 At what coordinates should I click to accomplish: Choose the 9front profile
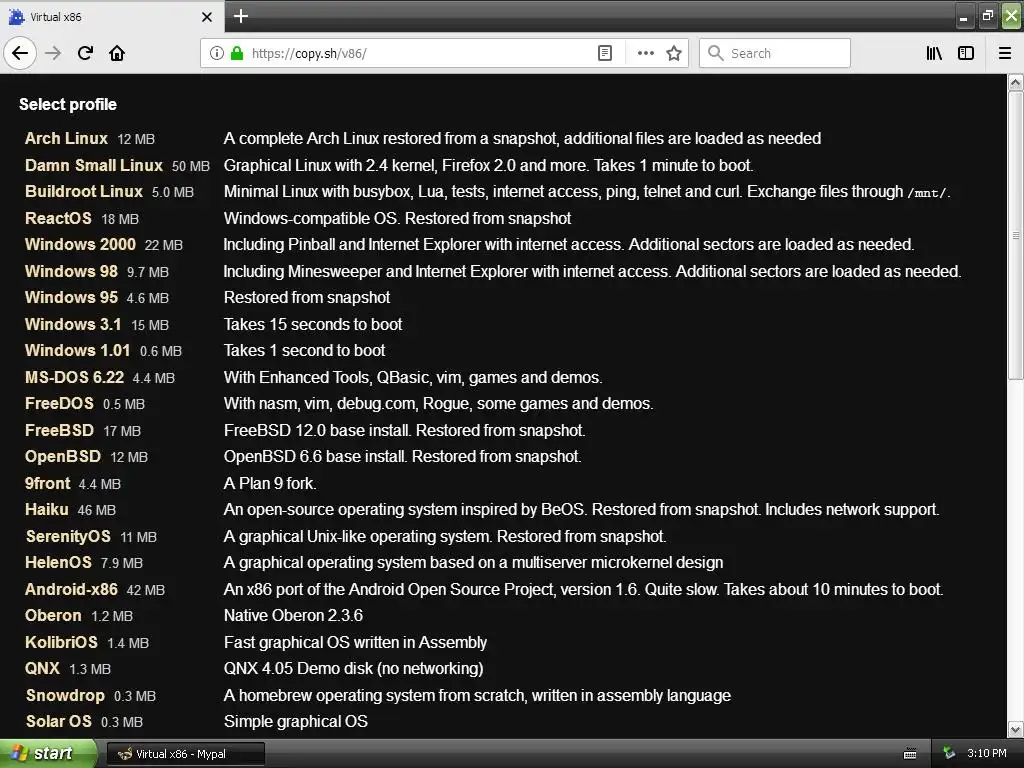[47, 483]
